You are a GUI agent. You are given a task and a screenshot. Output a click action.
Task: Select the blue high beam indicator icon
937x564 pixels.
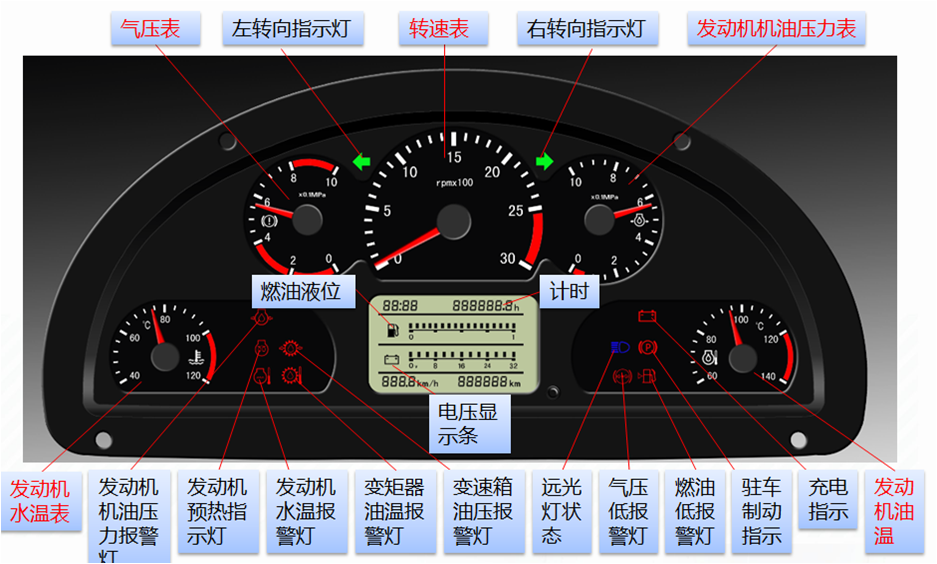[x=618, y=349]
